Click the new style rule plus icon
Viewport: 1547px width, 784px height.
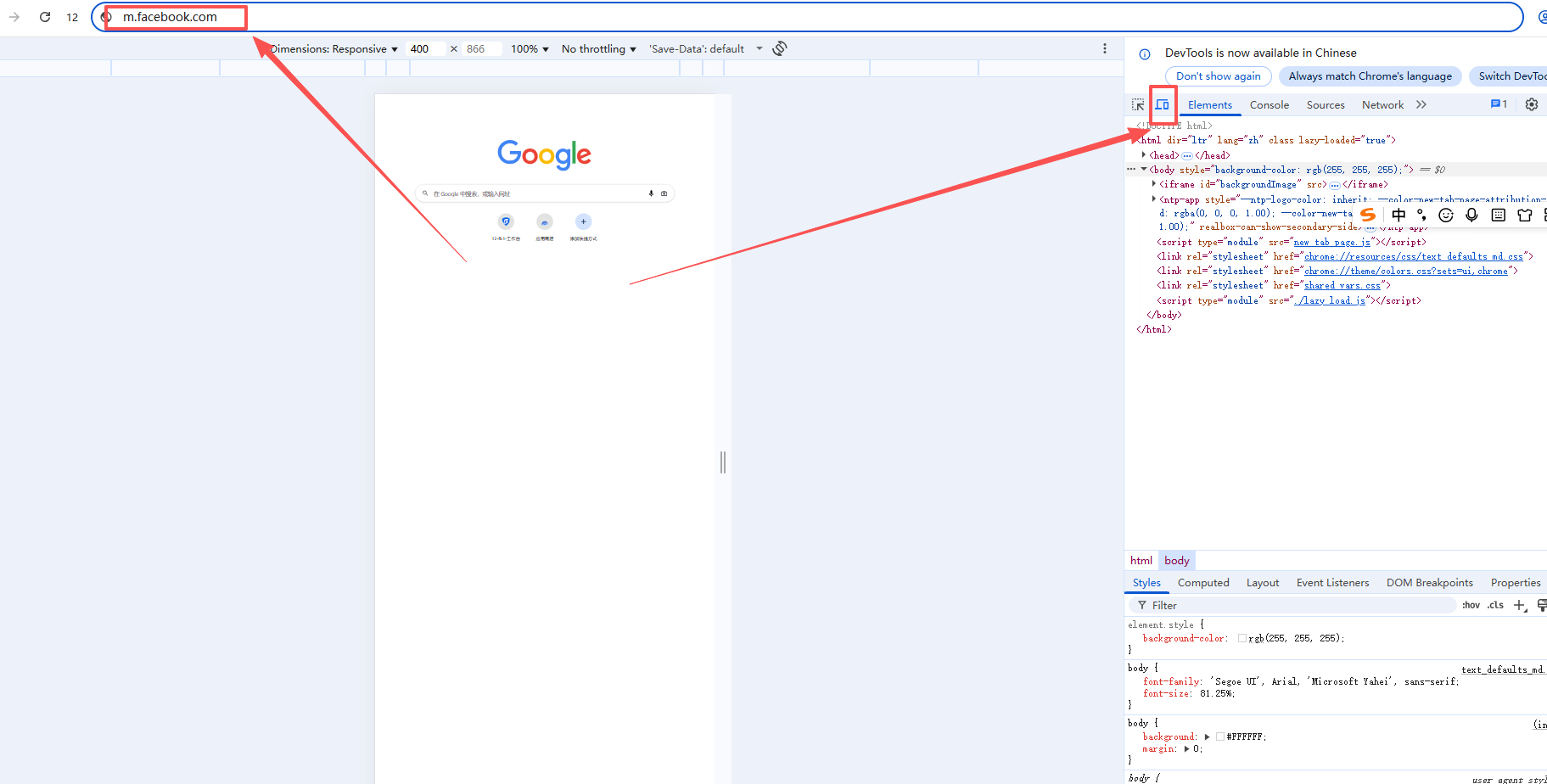click(1519, 605)
